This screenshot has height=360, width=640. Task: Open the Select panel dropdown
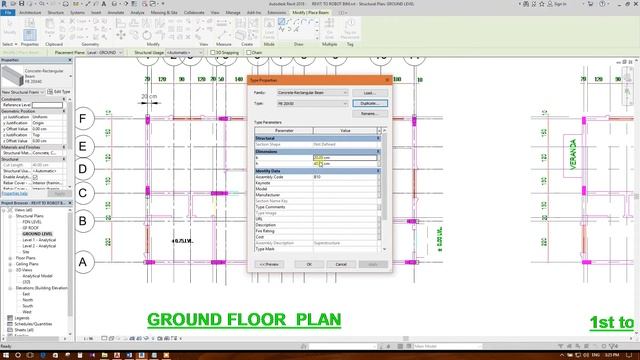pyautogui.click(x=10, y=44)
